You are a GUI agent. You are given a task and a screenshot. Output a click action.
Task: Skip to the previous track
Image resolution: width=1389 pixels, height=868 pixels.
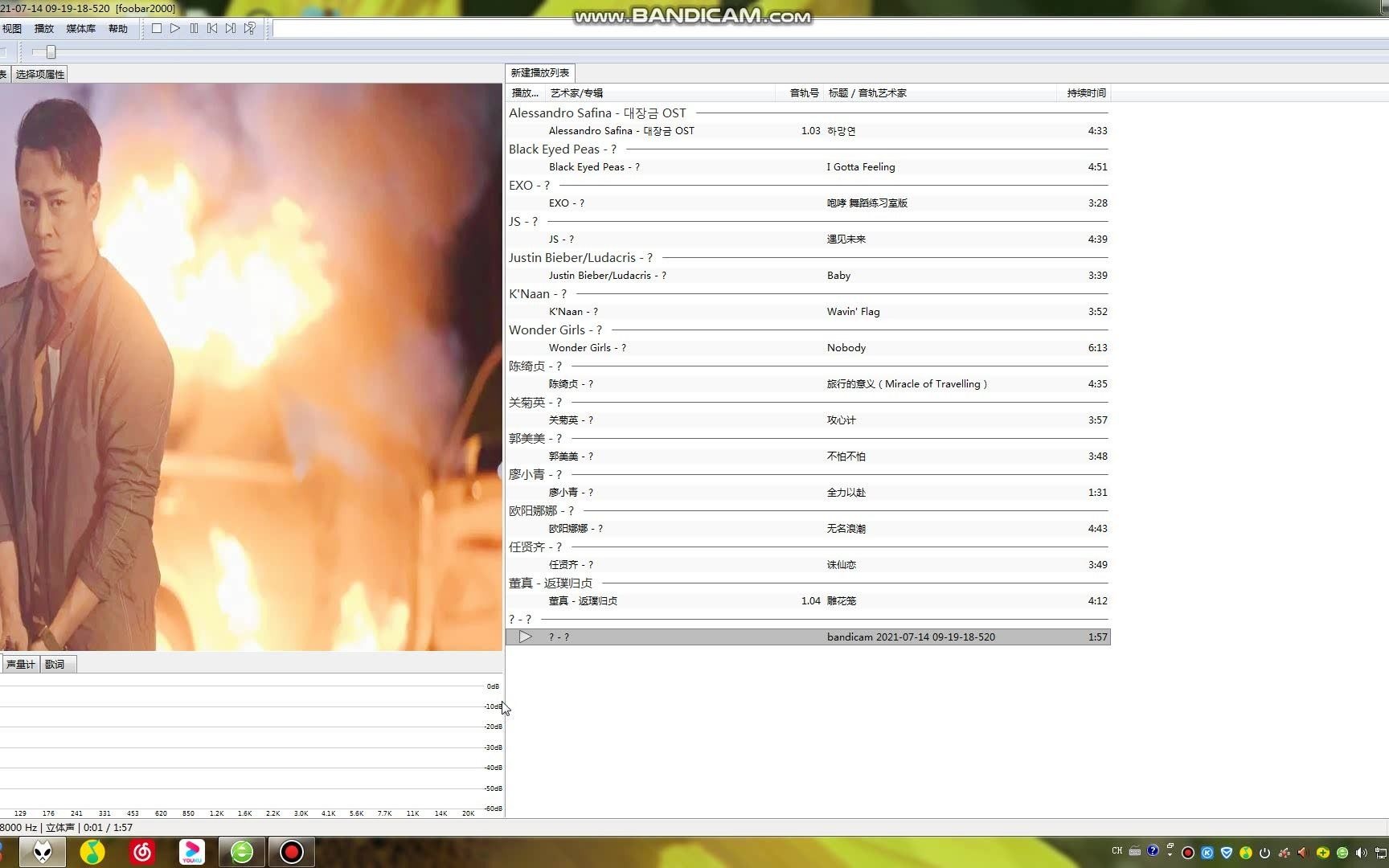(x=212, y=28)
